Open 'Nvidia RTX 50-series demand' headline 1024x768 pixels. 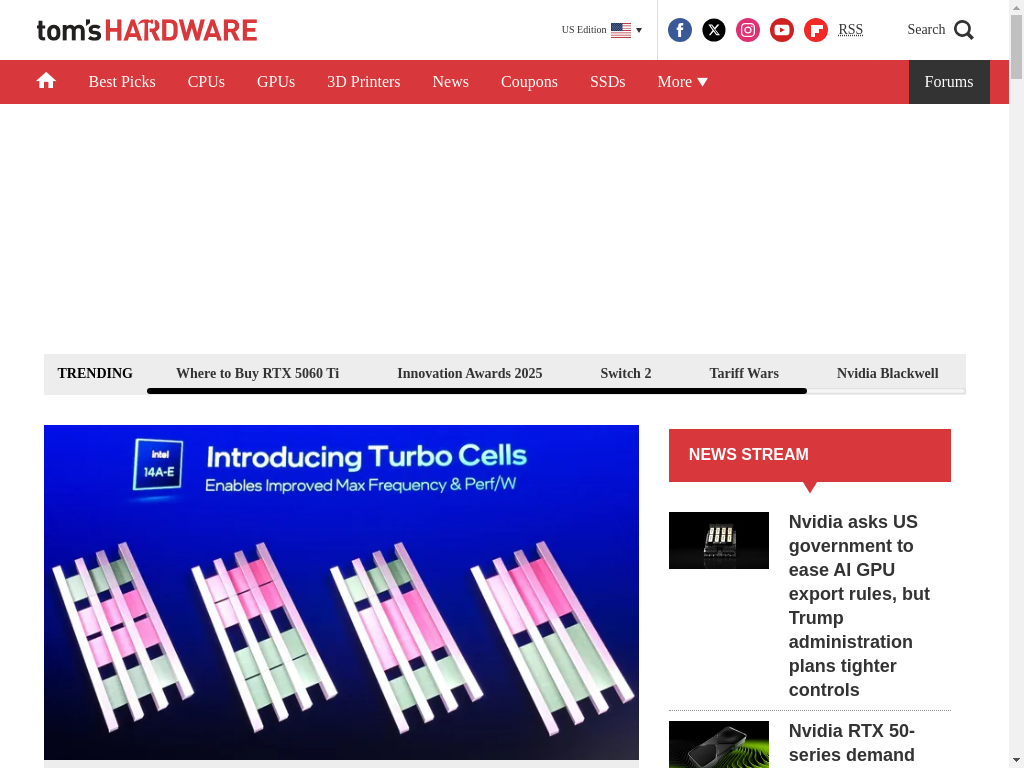[852, 743]
